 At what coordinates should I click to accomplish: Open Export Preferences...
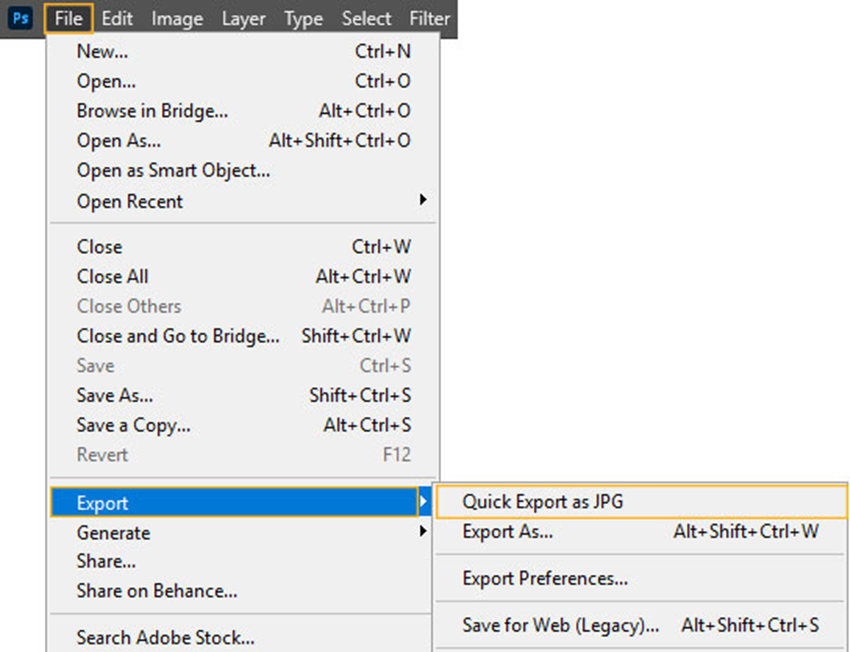[x=545, y=578]
